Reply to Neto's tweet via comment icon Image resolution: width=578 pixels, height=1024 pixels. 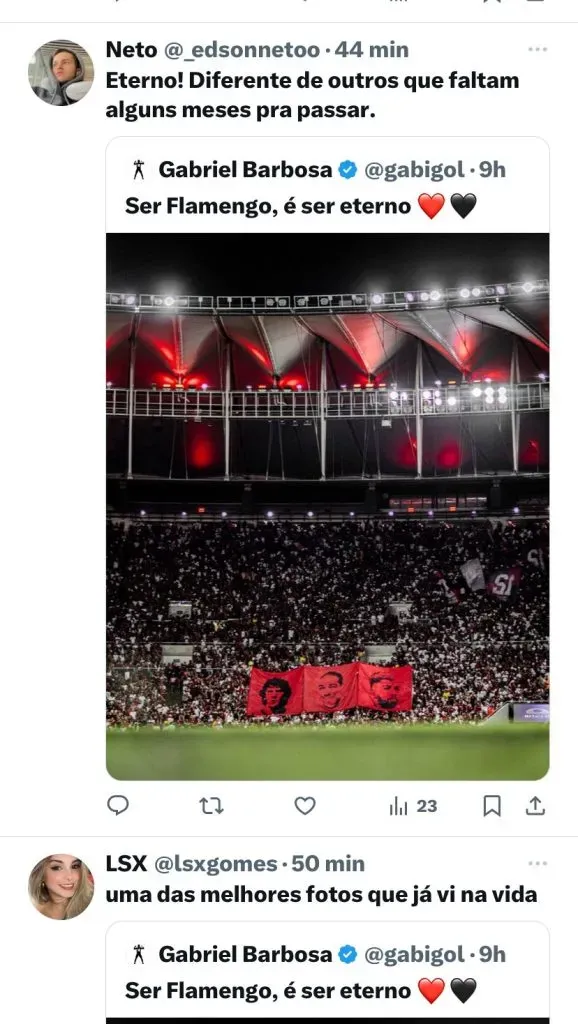[118, 806]
